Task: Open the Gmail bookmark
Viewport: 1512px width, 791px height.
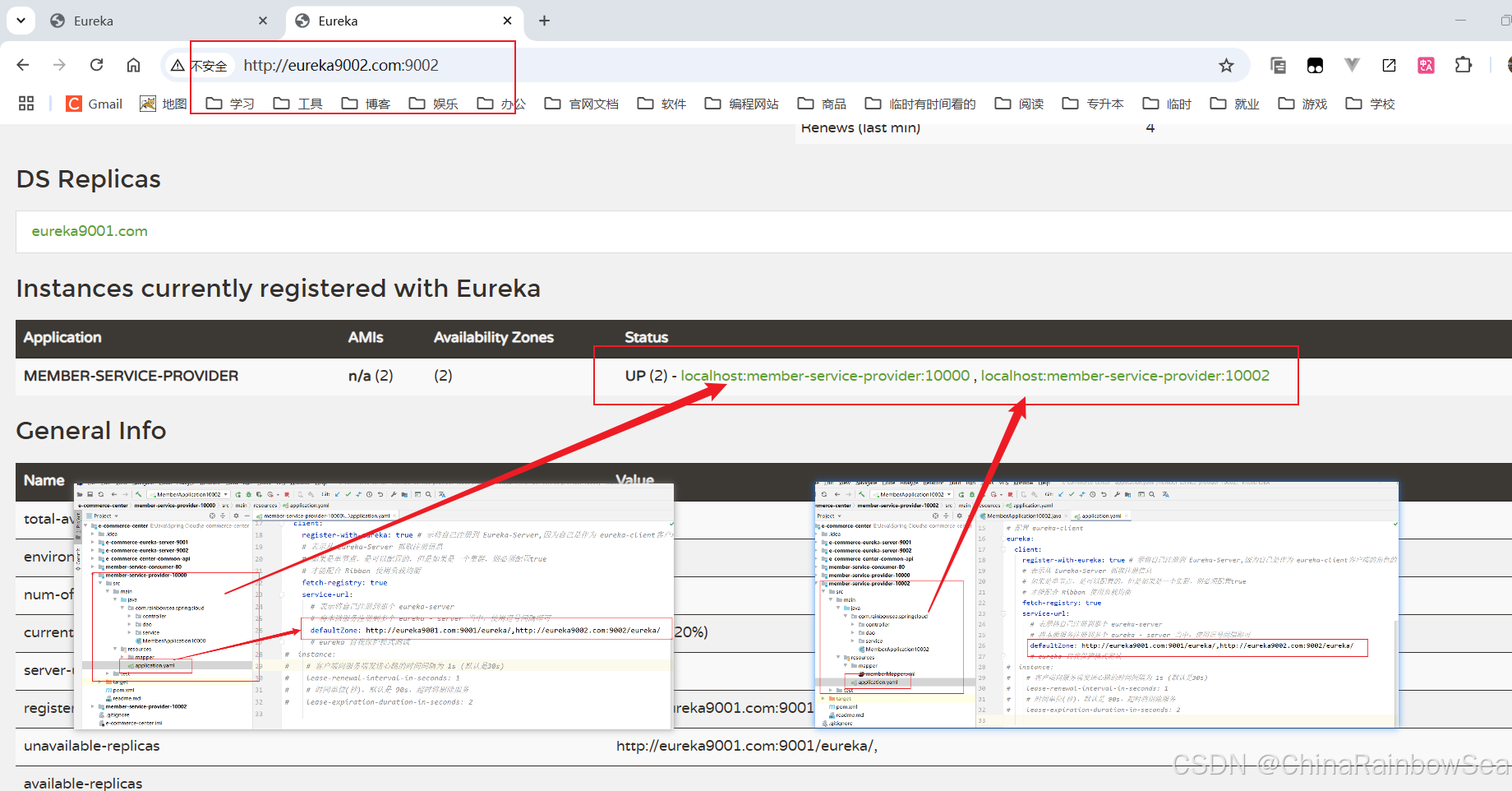Action: pyautogui.click(x=94, y=104)
